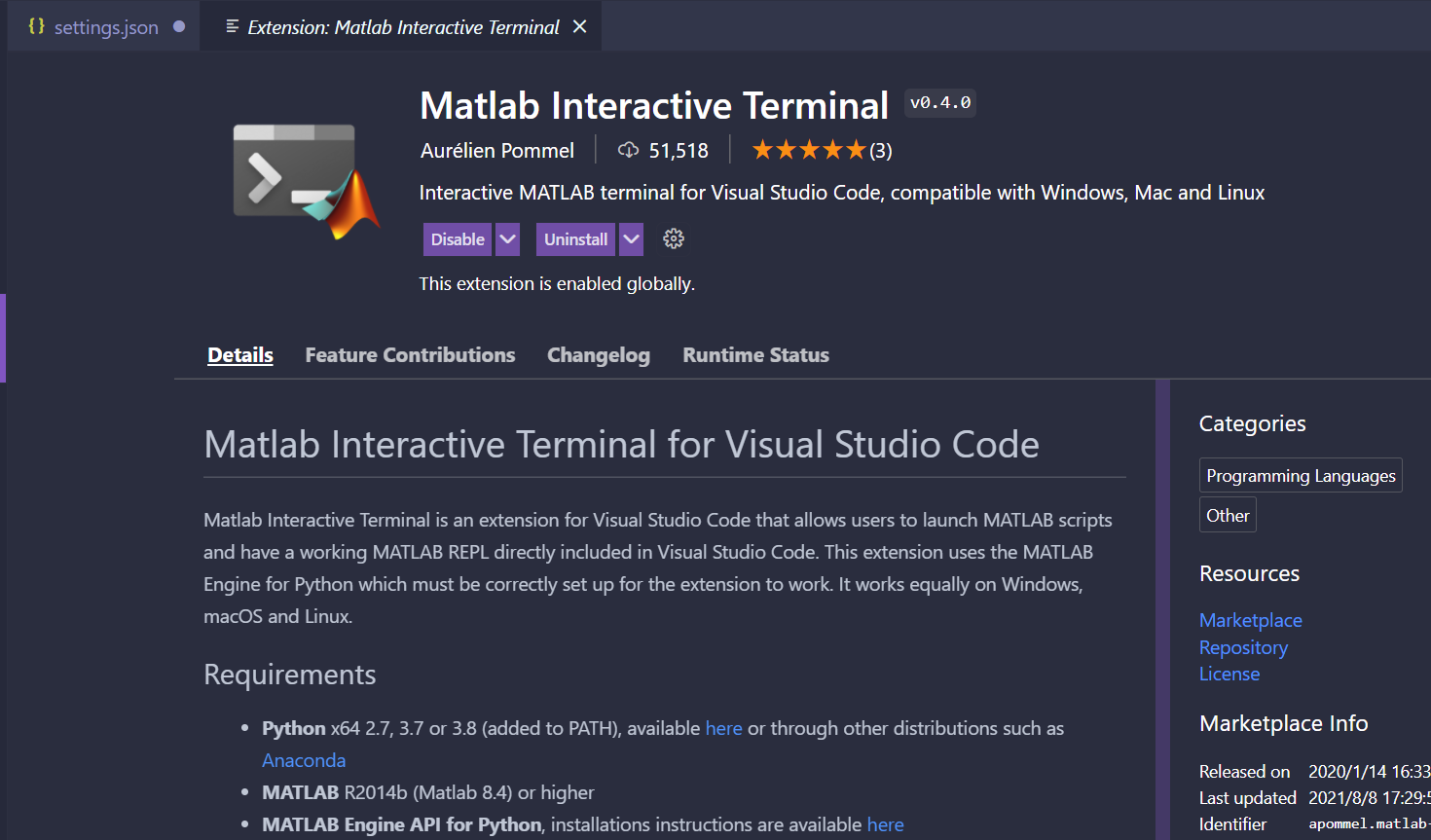The height and width of the screenshot is (840, 1431).
Task: Select the Programming Languages category tag
Action: pos(1301,475)
